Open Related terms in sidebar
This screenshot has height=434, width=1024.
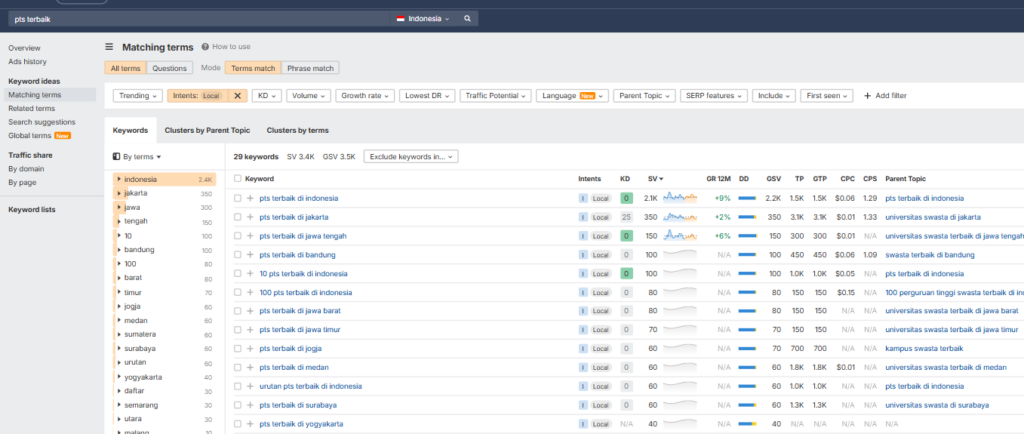[31, 108]
